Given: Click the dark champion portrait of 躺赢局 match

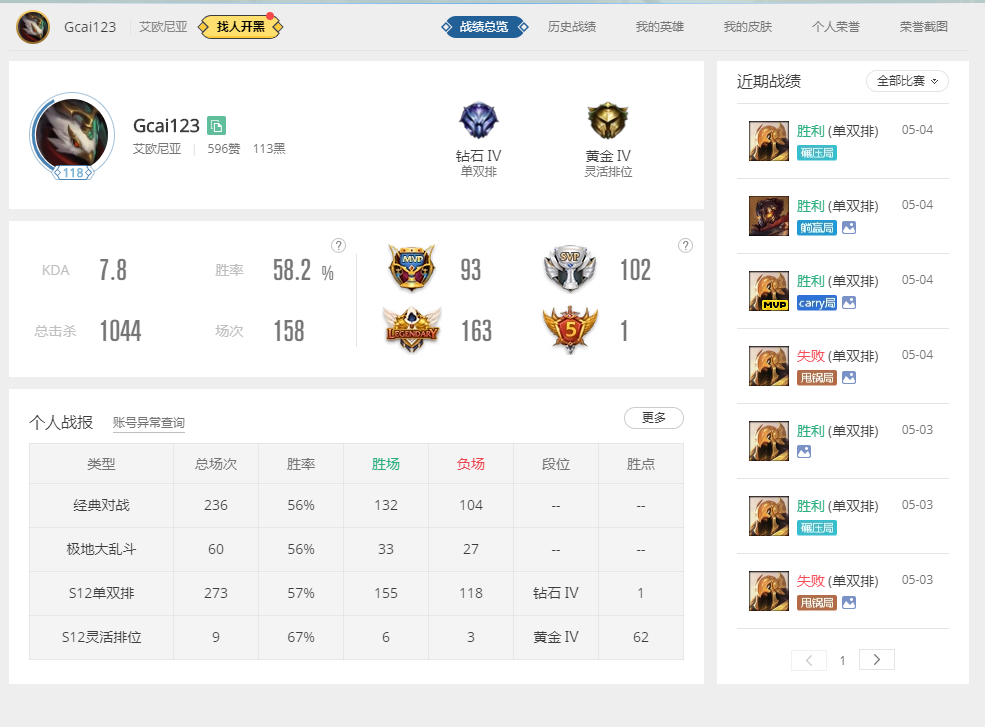Looking at the screenshot, I should coord(768,216).
